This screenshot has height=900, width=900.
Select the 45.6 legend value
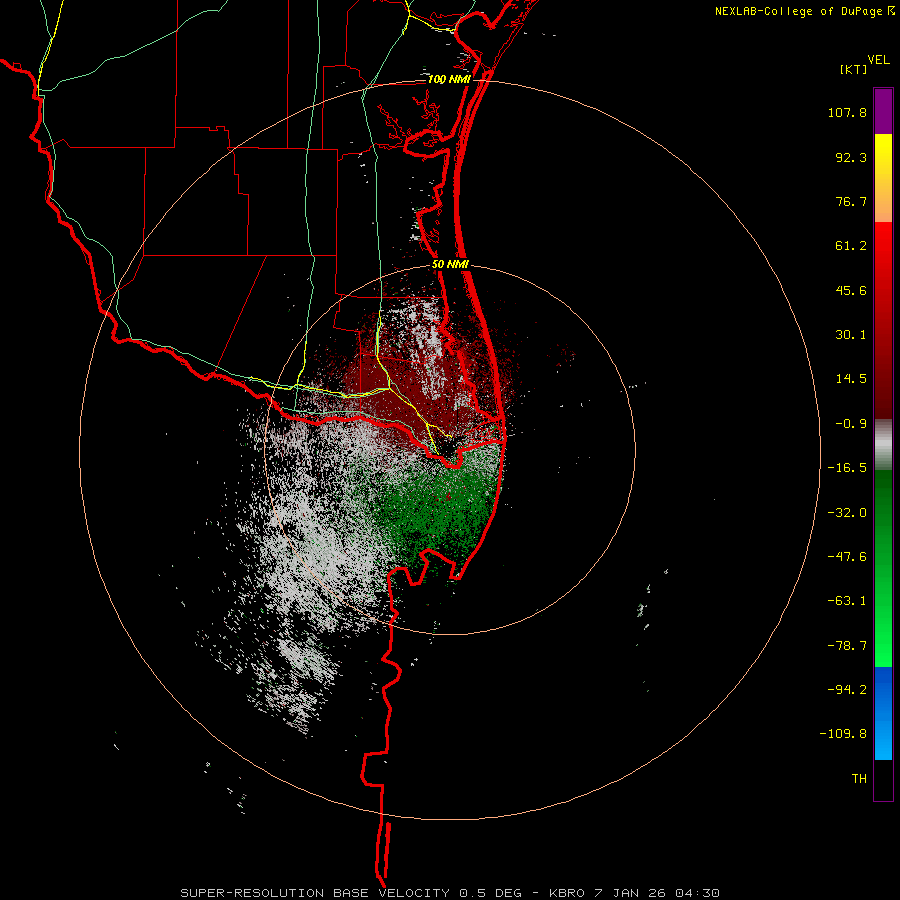[851, 290]
